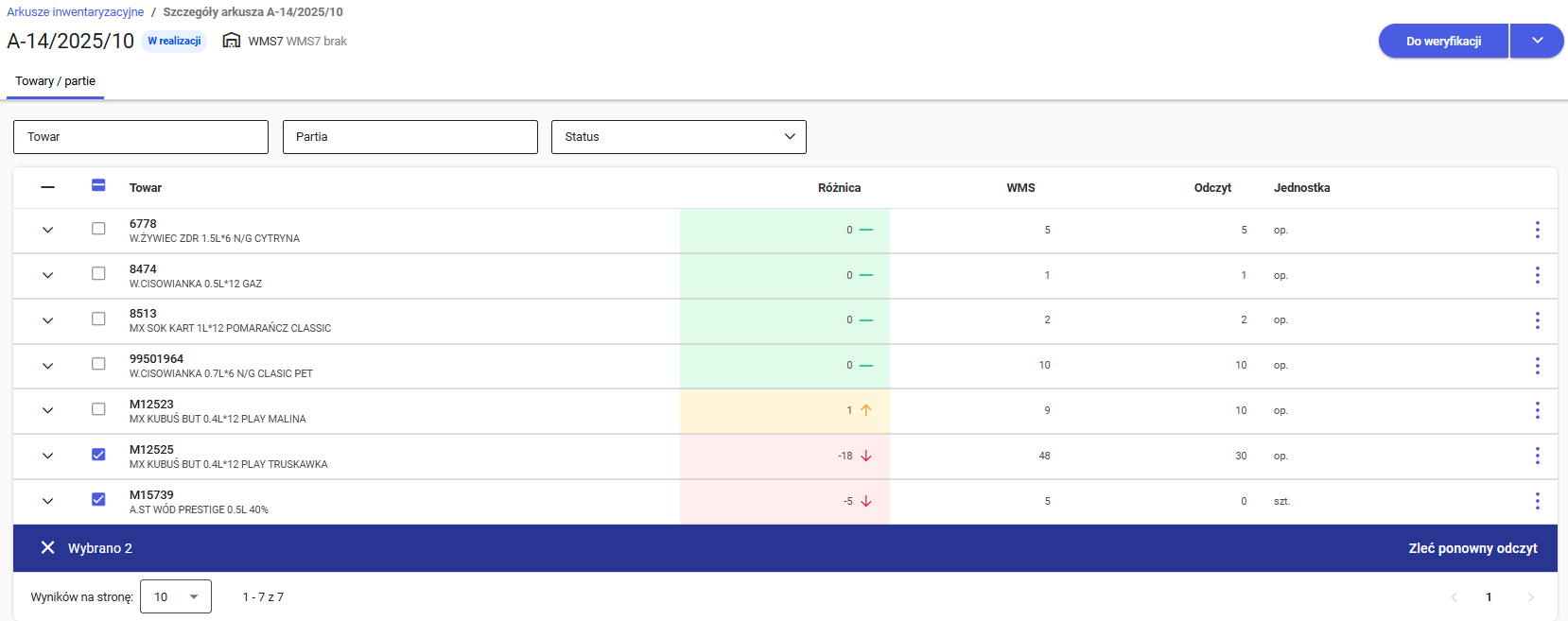Viewport: 1568px width, 621px height.
Task: Expand the row for item 8474
Action: (47, 275)
